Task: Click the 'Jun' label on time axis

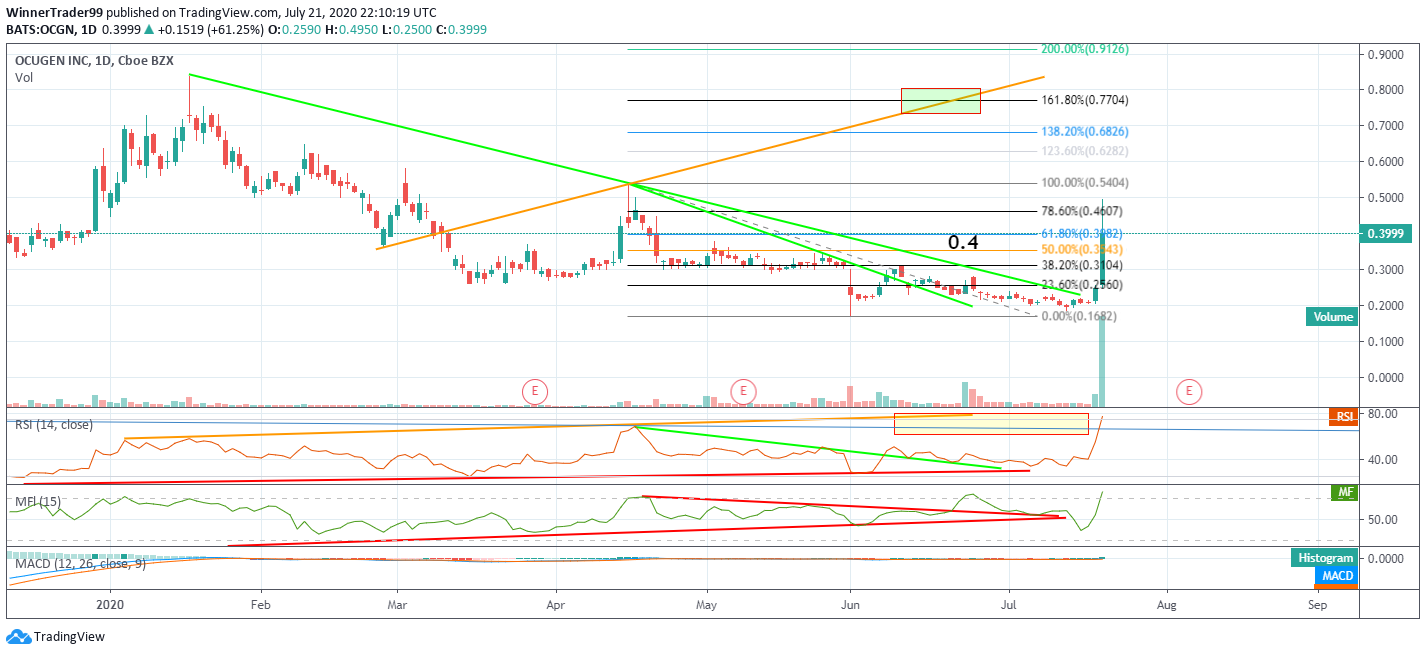Action: (x=851, y=605)
